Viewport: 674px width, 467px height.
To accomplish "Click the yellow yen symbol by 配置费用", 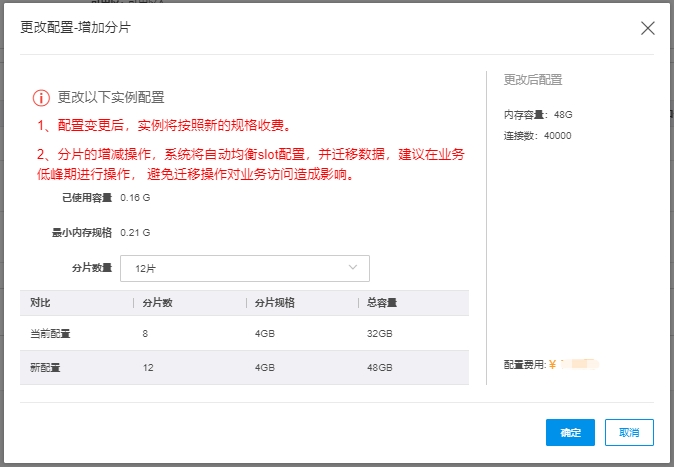I will click(551, 365).
